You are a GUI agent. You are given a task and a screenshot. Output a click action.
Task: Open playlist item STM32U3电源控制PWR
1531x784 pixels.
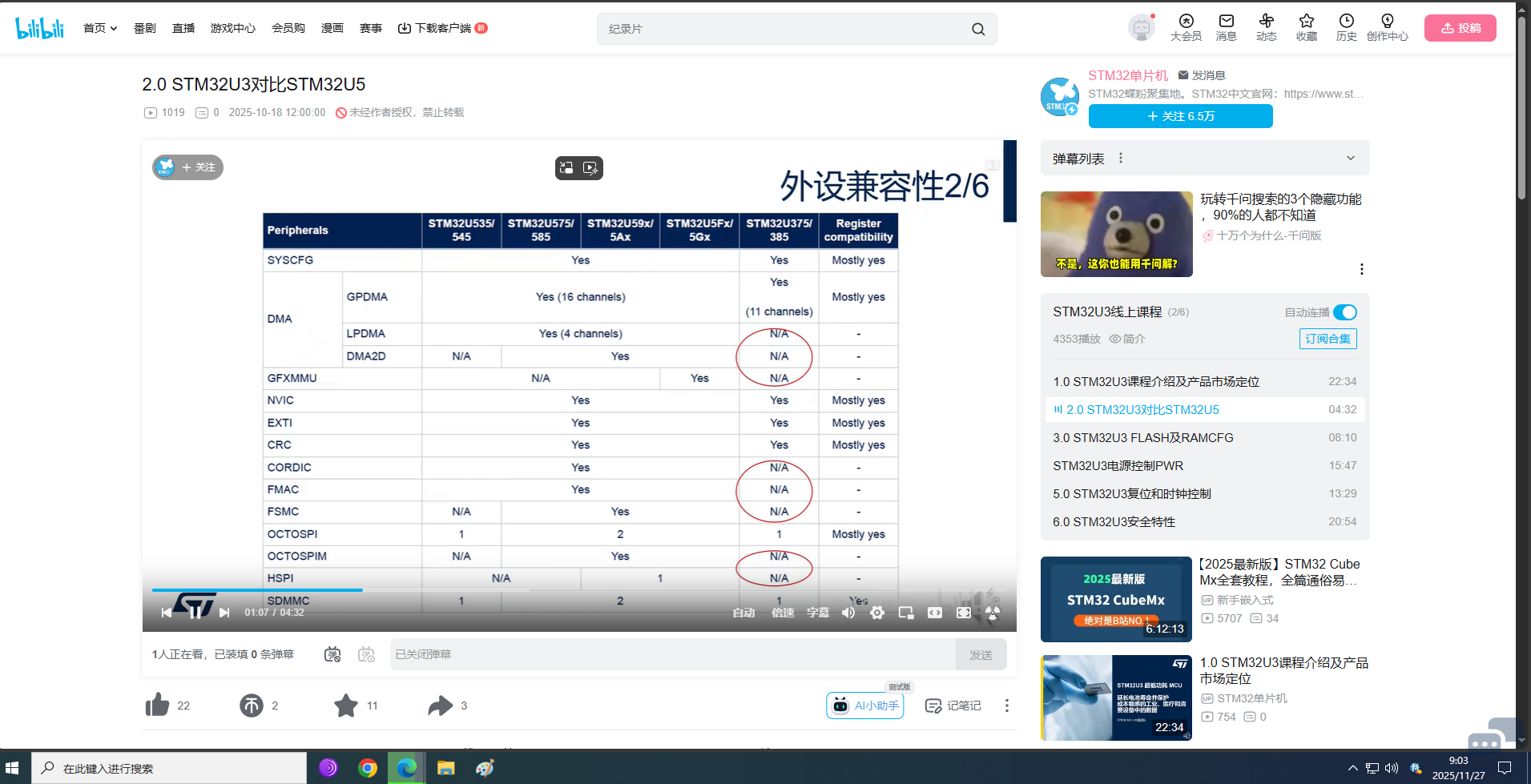[1205, 466]
